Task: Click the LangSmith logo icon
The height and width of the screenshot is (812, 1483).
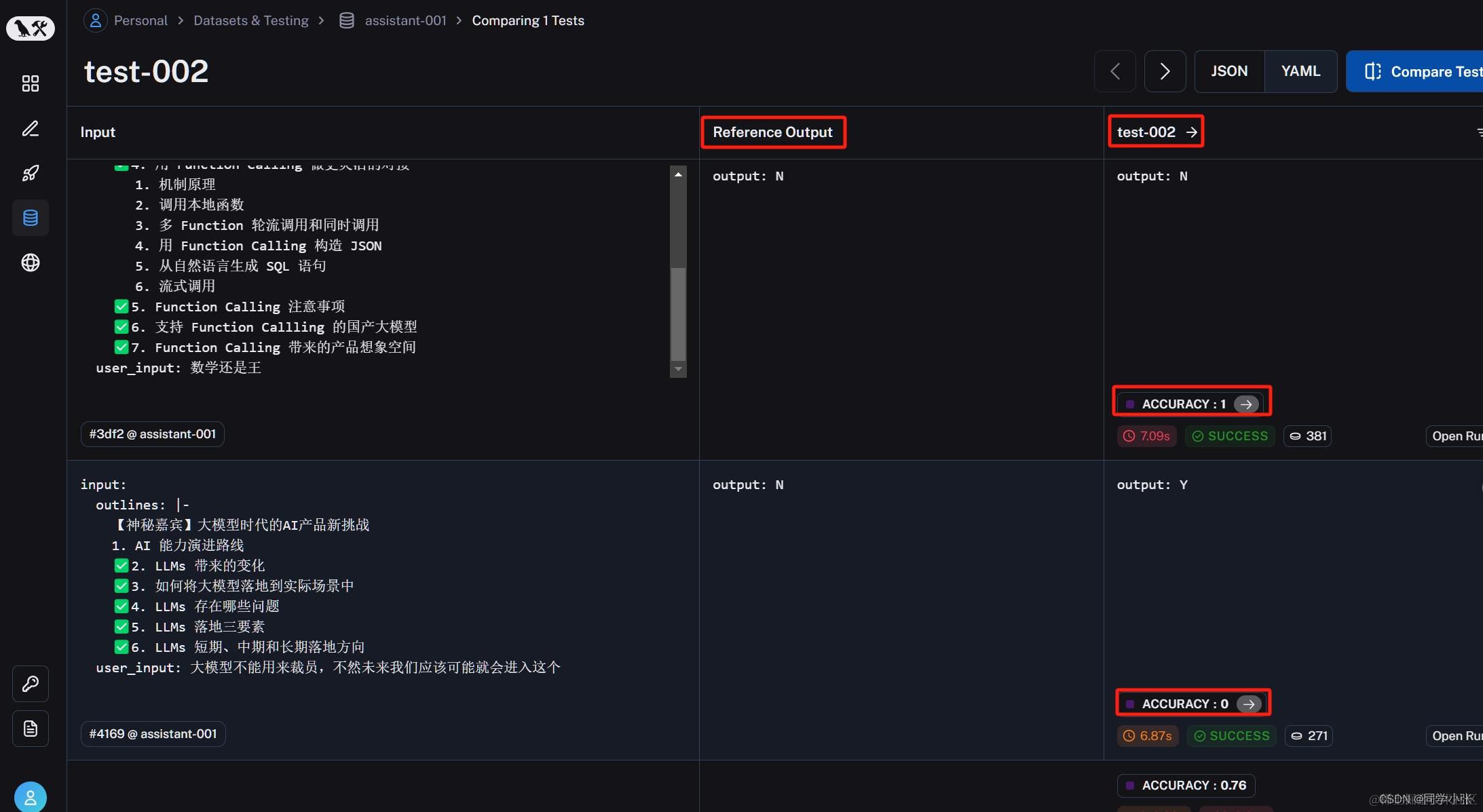Action: coord(31,28)
